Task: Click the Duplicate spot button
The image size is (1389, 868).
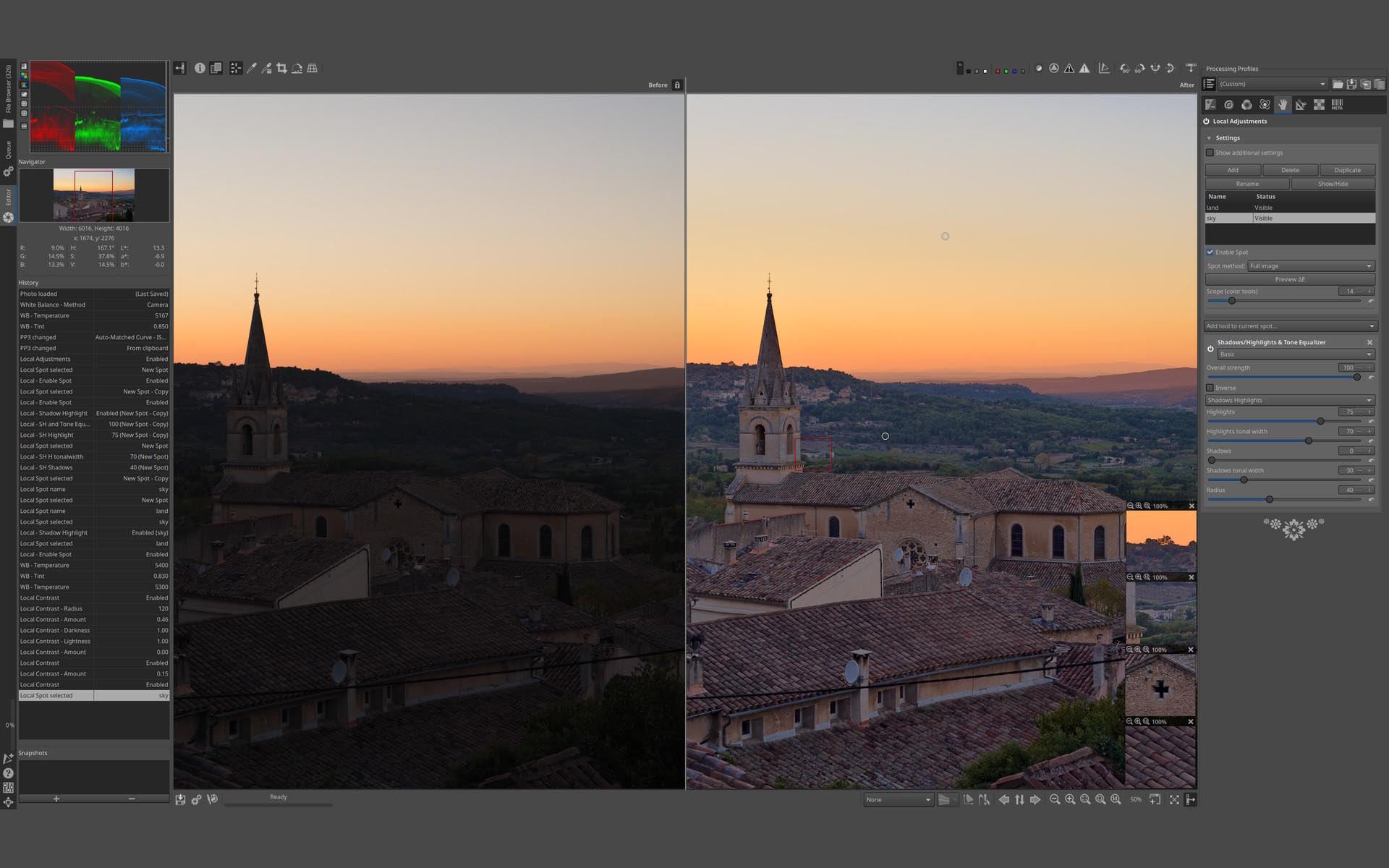Action: click(x=1347, y=170)
